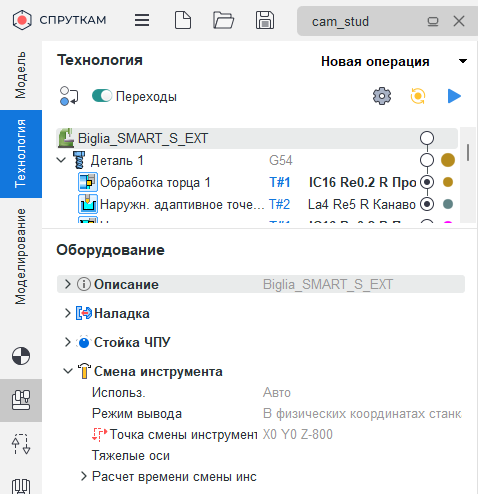
Task: Toggle radio marker for Наружн. адаптивное точение
Action: 427,204
